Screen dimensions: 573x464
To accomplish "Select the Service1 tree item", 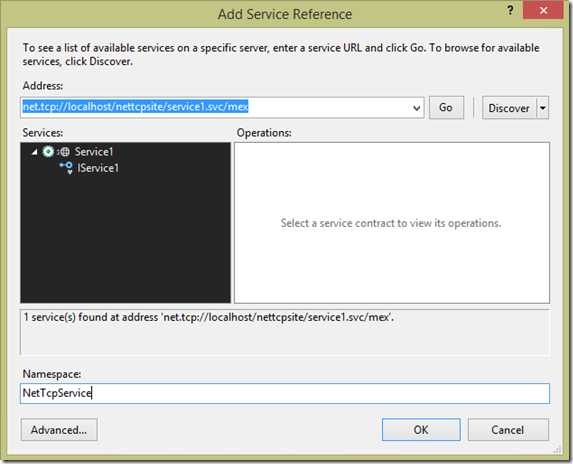I will [94, 152].
